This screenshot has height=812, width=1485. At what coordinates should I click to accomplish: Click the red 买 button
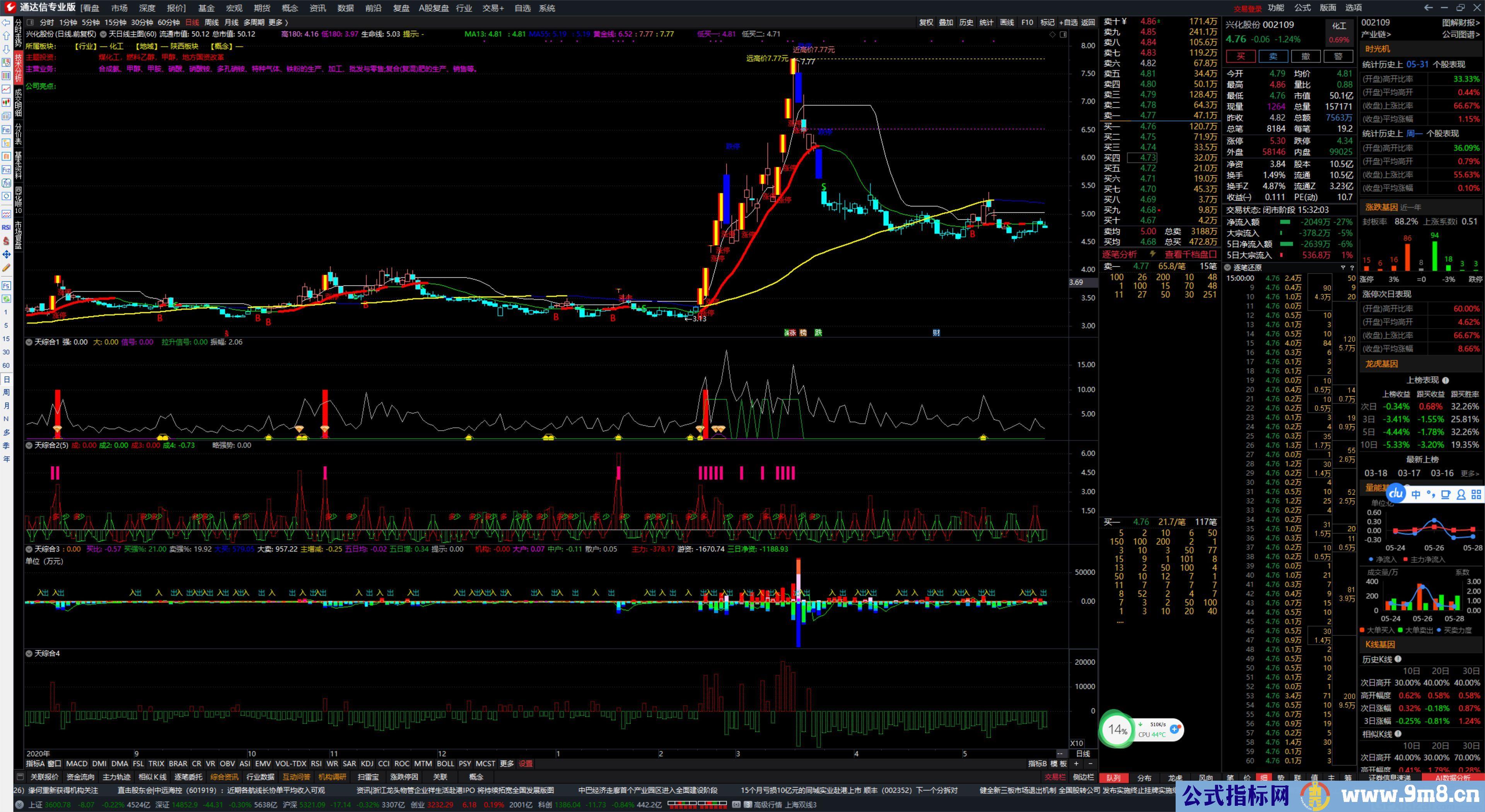tap(1241, 56)
